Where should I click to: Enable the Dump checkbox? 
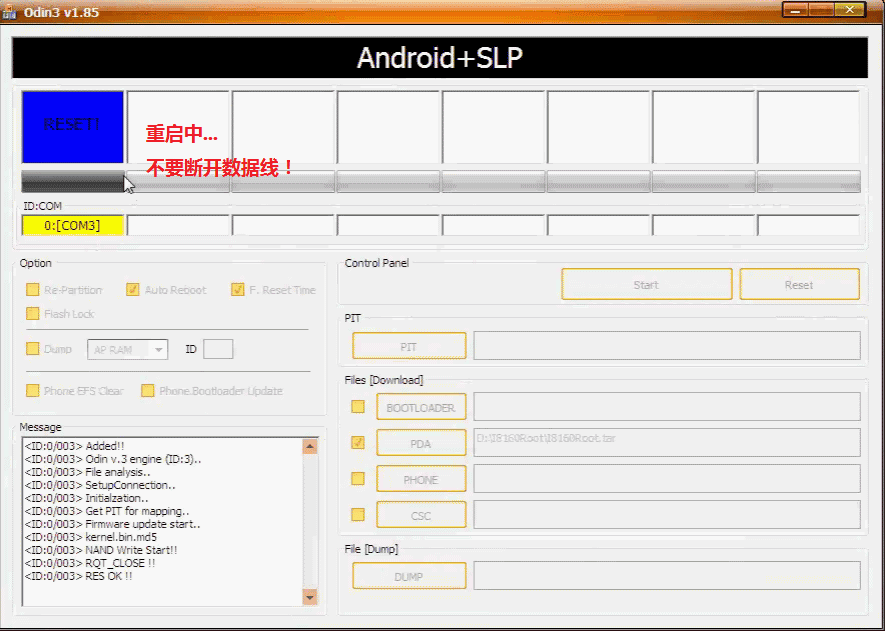coord(33,349)
